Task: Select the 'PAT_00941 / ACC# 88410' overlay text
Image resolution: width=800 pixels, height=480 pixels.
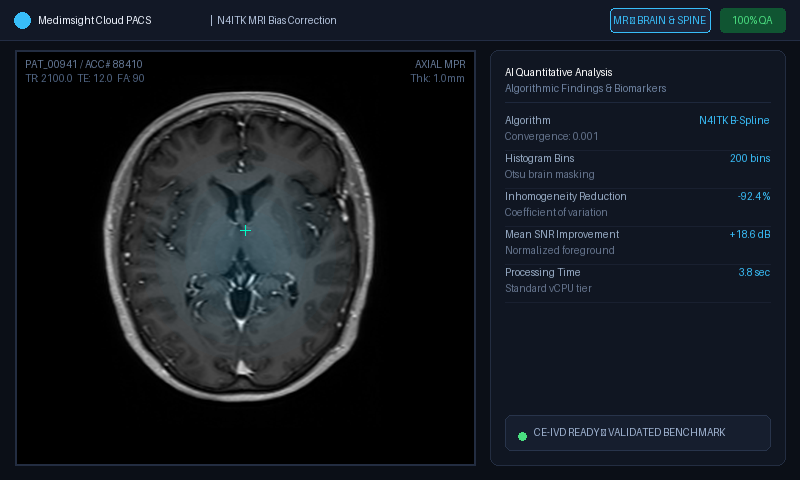Action: tap(84, 64)
